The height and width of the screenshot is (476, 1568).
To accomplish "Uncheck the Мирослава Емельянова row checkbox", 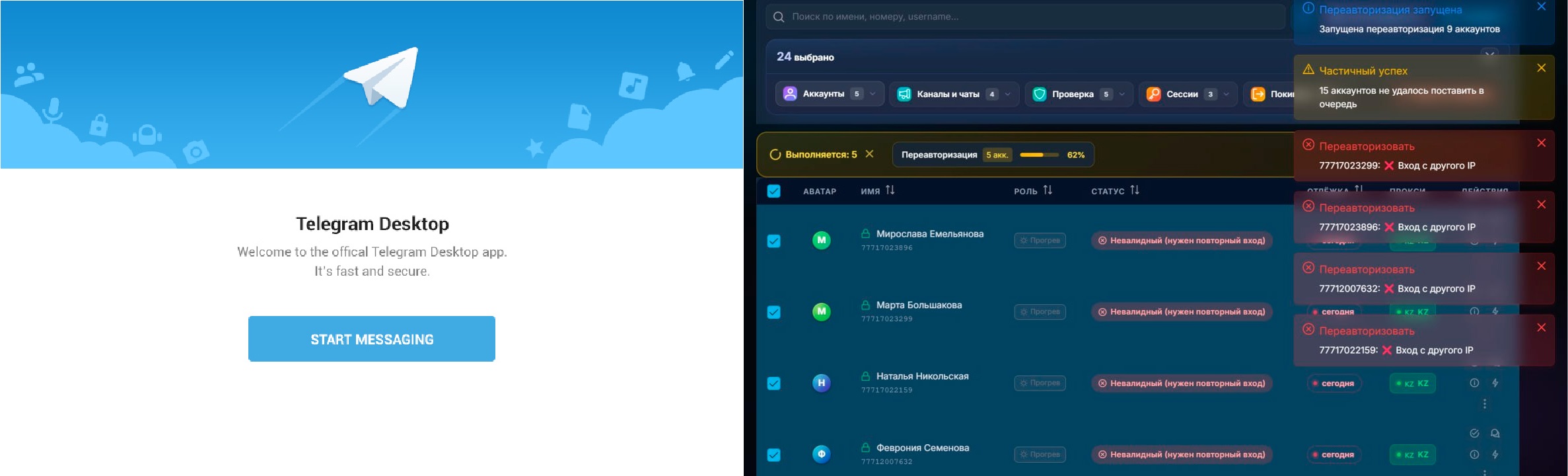I will pos(774,241).
